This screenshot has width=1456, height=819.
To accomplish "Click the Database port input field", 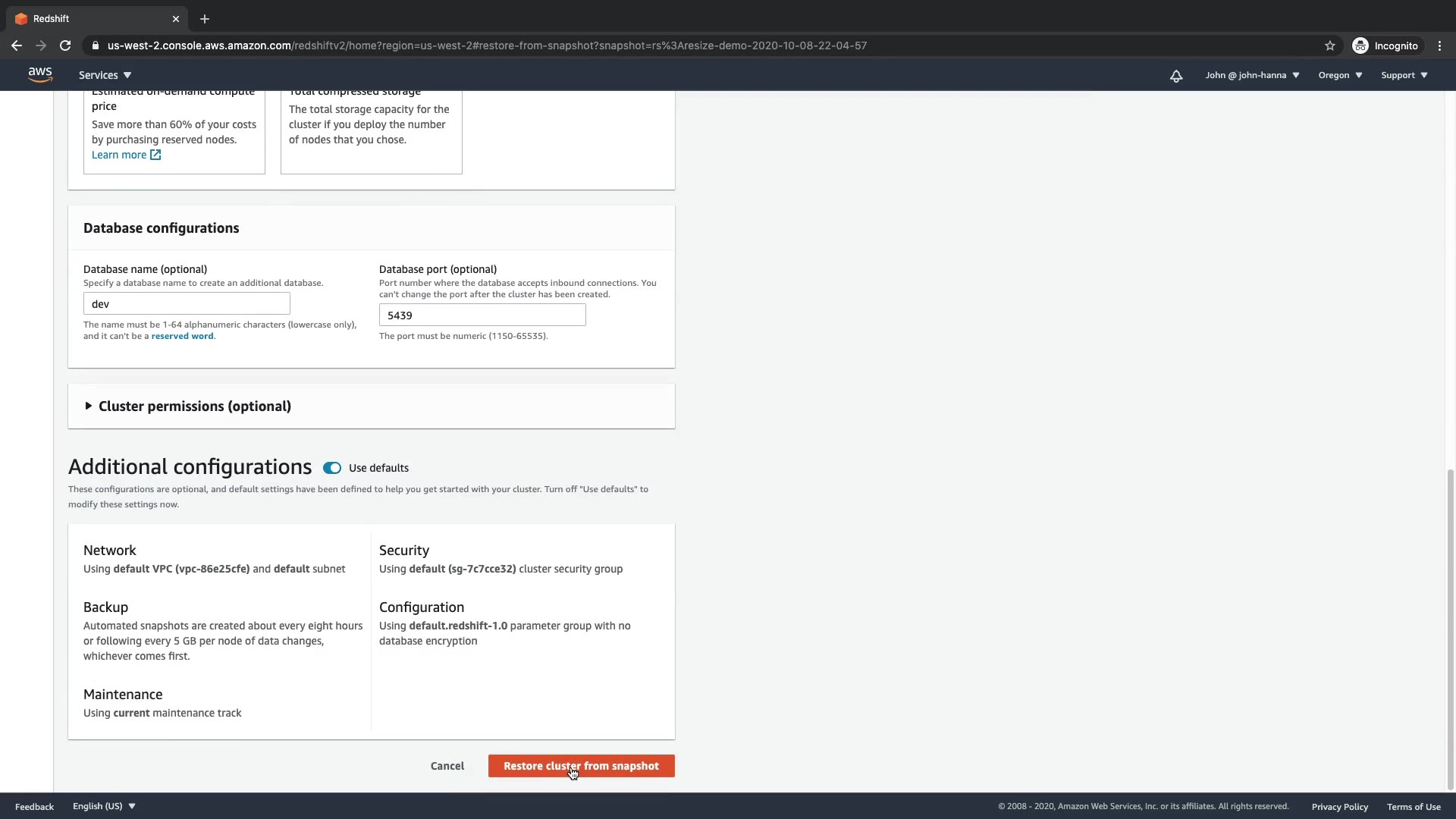I will click(482, 315).
